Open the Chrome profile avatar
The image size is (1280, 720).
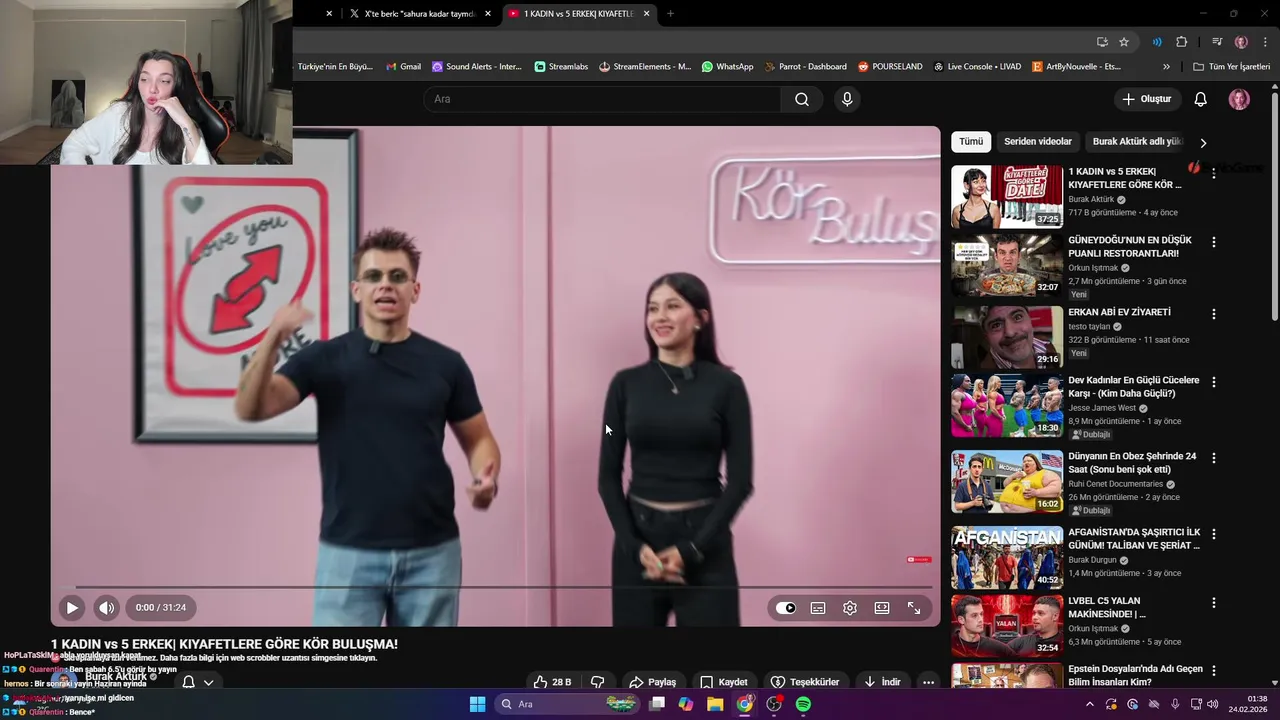pos(1241,42)
